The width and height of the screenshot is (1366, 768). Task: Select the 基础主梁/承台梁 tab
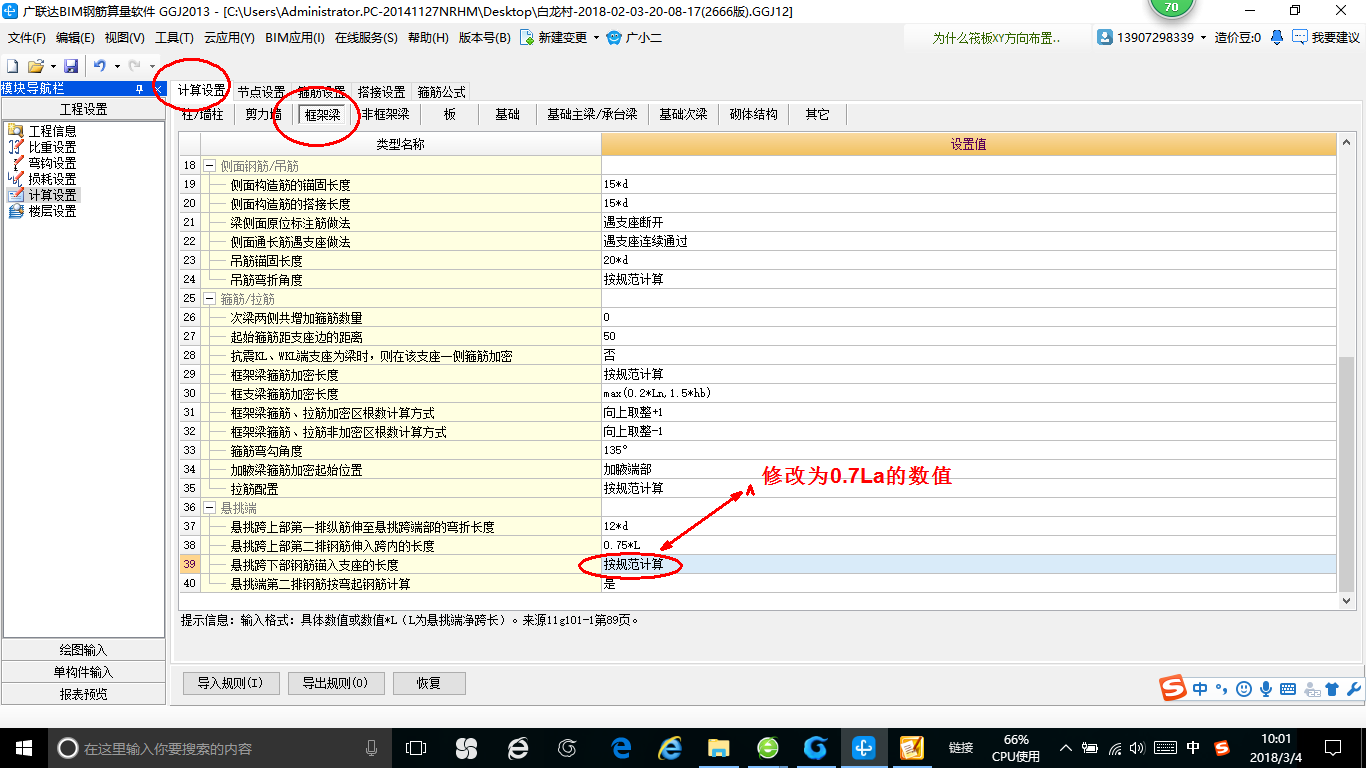pos(592,115)
